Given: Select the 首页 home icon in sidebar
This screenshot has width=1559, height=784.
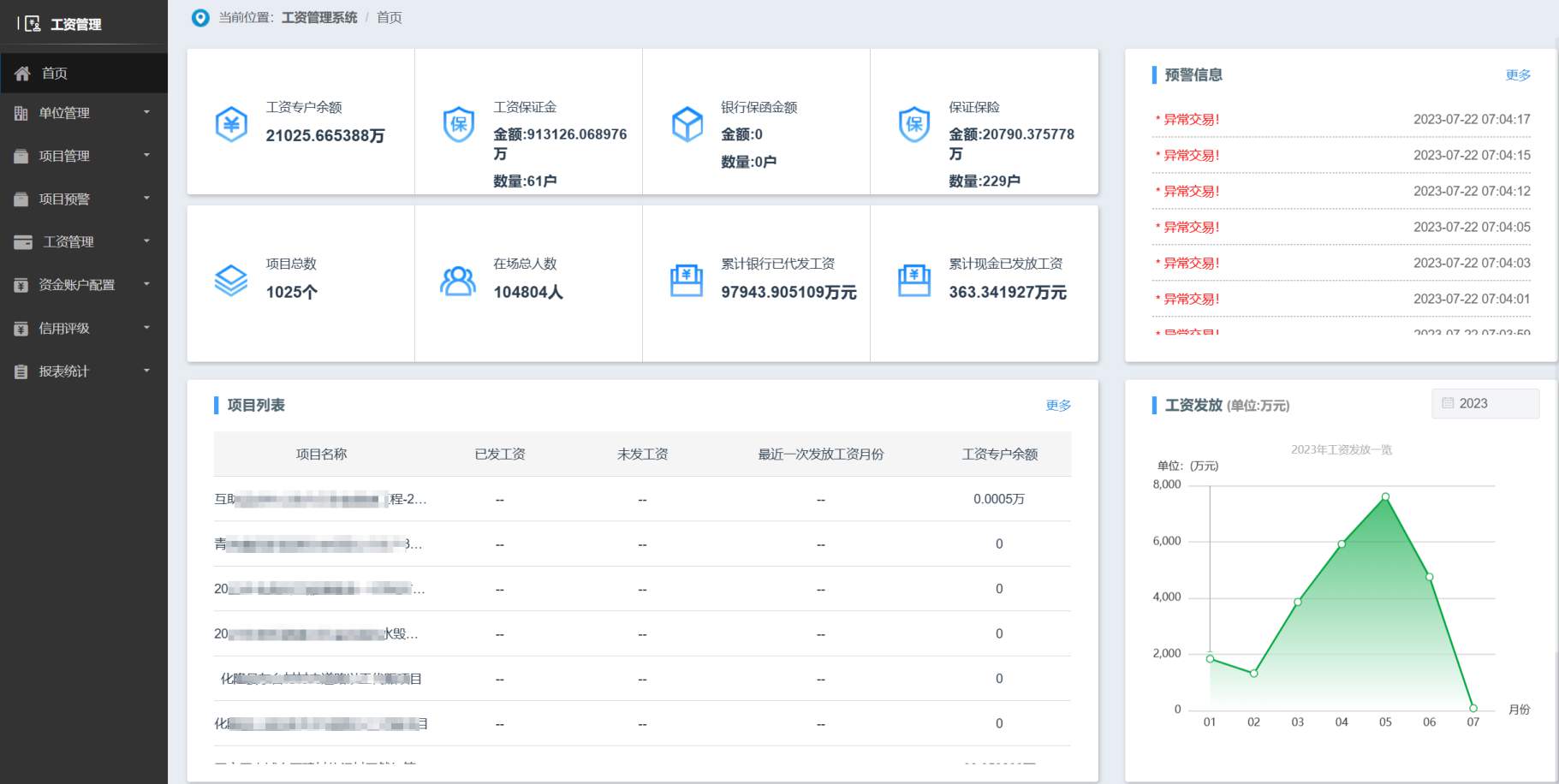Looking at the screenshot, I should (23, 73).
